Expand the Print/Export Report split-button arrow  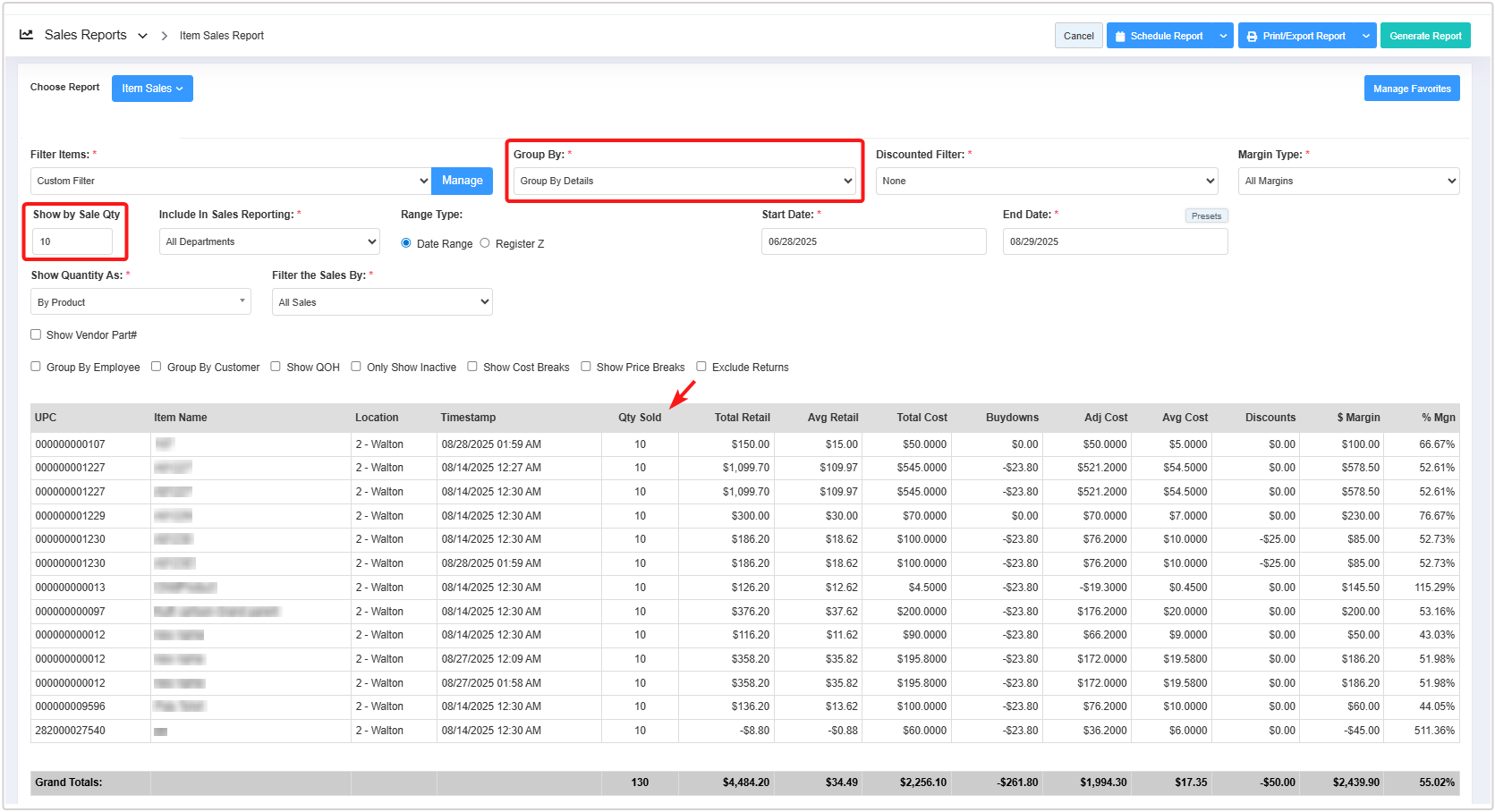[x=1365, y=36]
